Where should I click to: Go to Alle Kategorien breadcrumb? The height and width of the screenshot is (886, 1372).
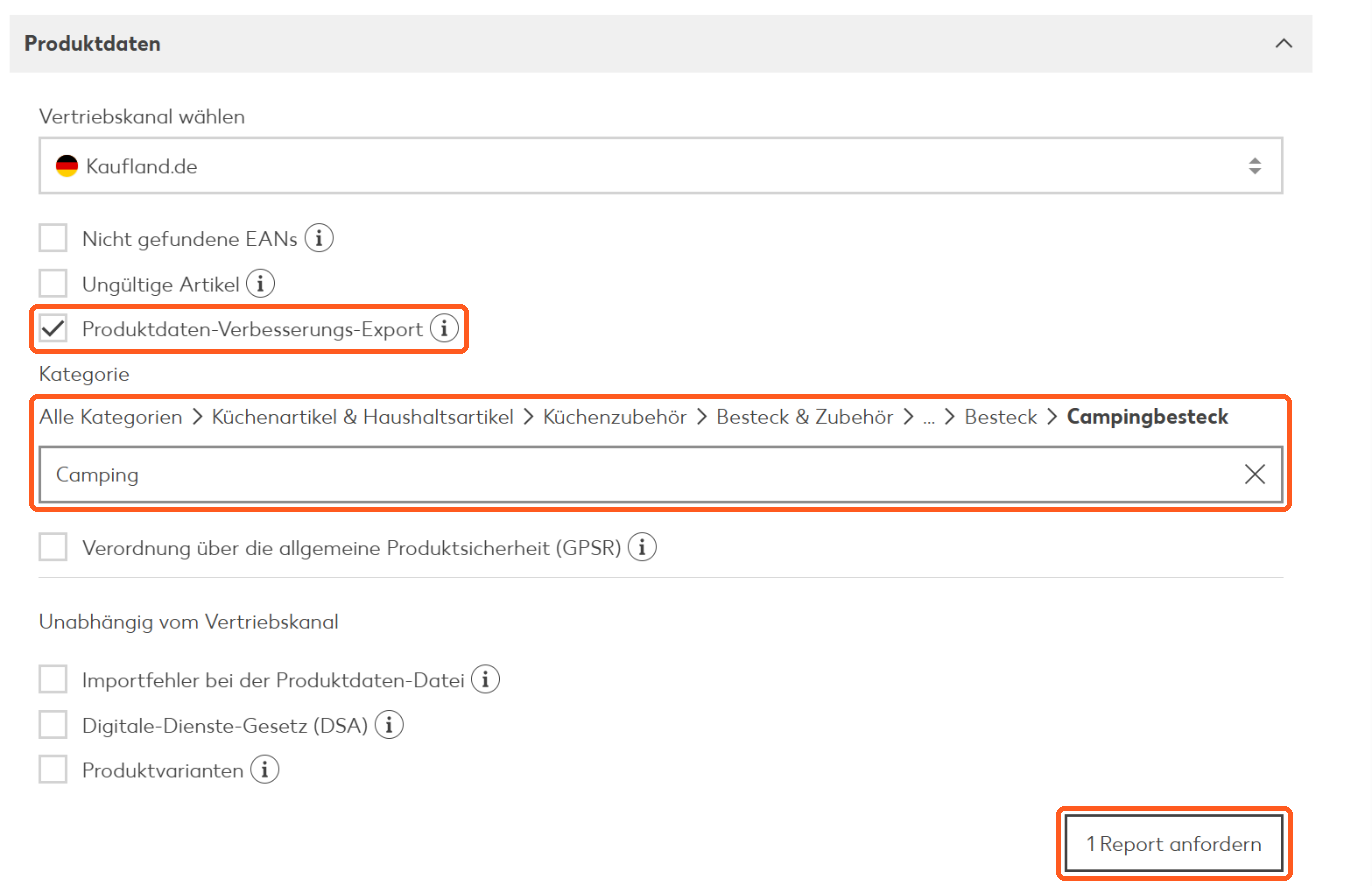click(x=111, y=417)
